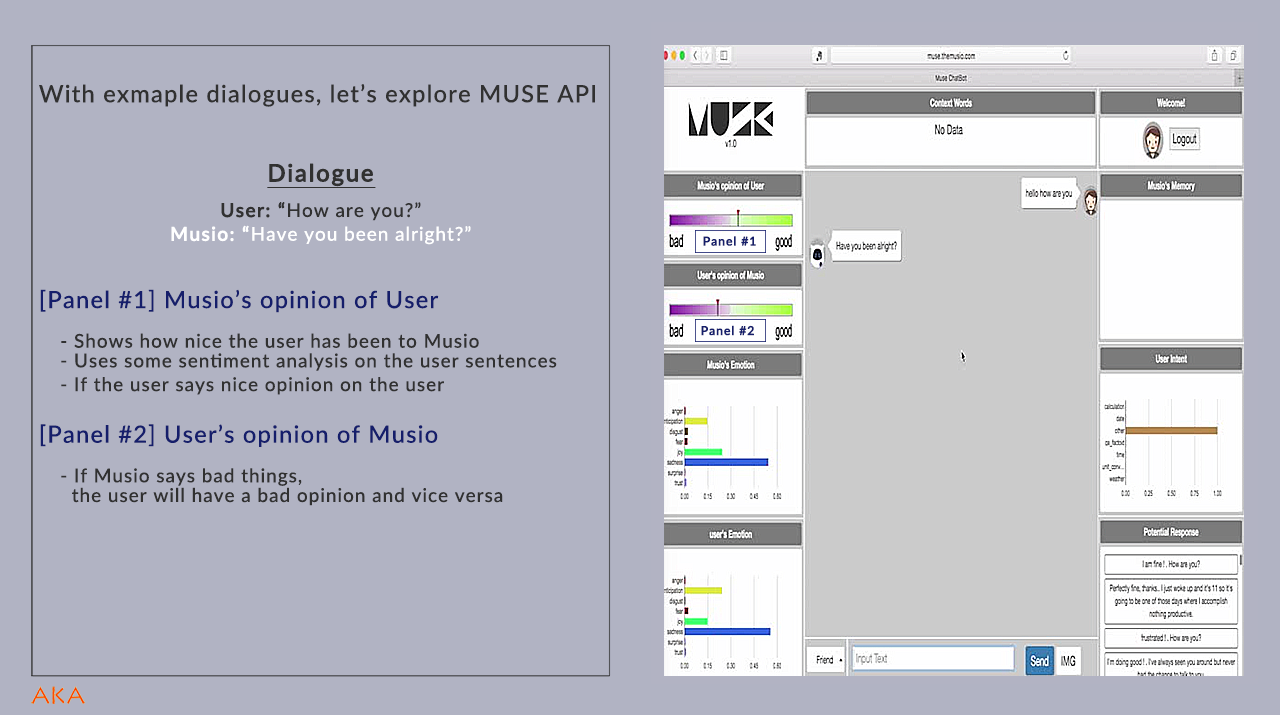This screenshot has height=715, width=1280.
Task: Click the Musio robot avatar in chat
Action: [817, 254]
